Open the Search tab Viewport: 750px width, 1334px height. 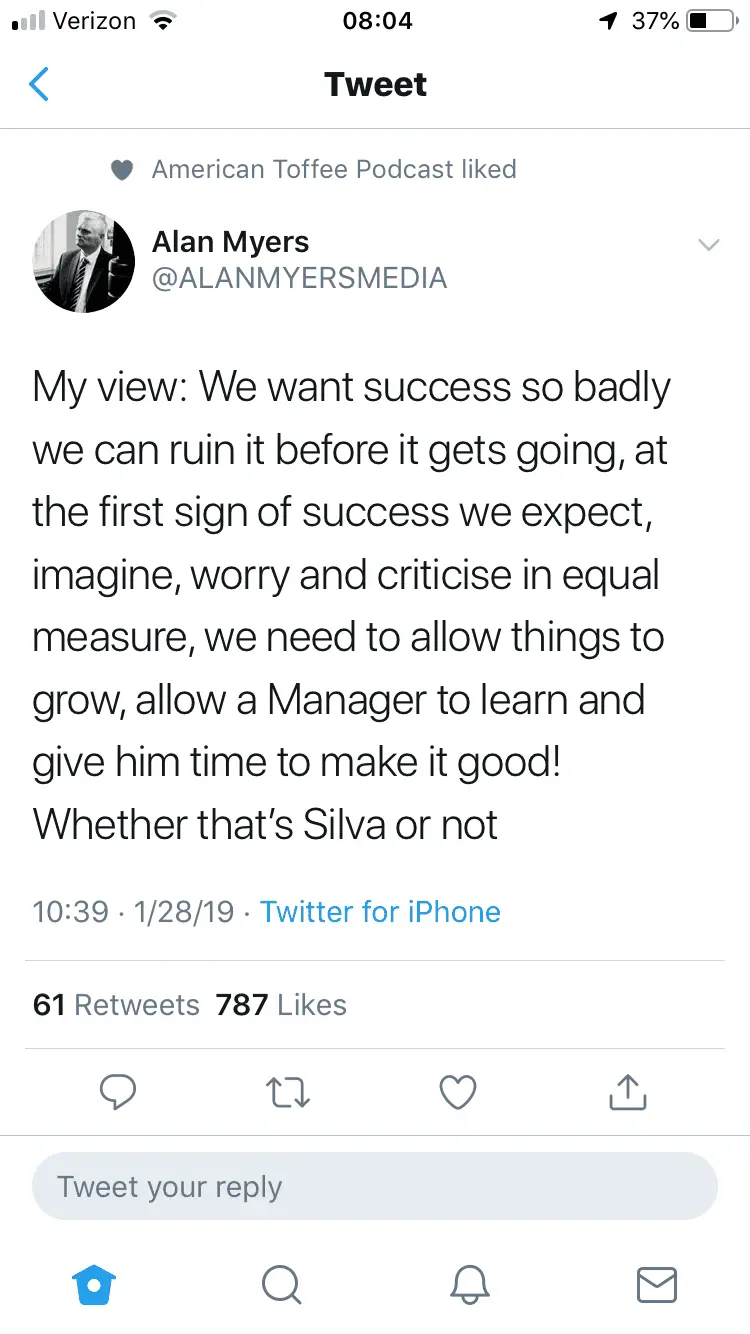coord(281,1285)
